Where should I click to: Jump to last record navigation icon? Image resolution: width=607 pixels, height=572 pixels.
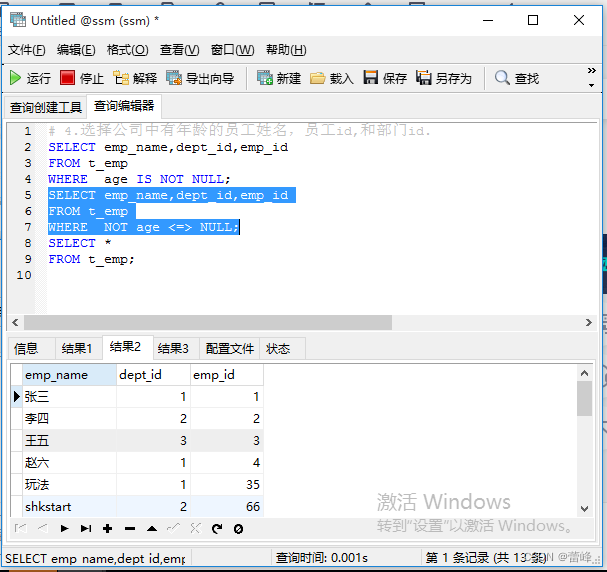86,529
